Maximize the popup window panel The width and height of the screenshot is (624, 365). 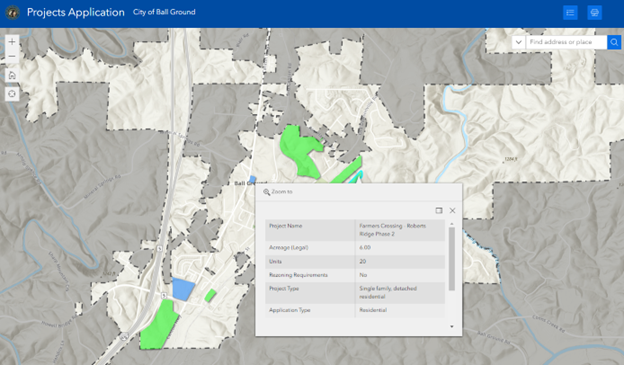pyautogui.click(x=439, y=211)
